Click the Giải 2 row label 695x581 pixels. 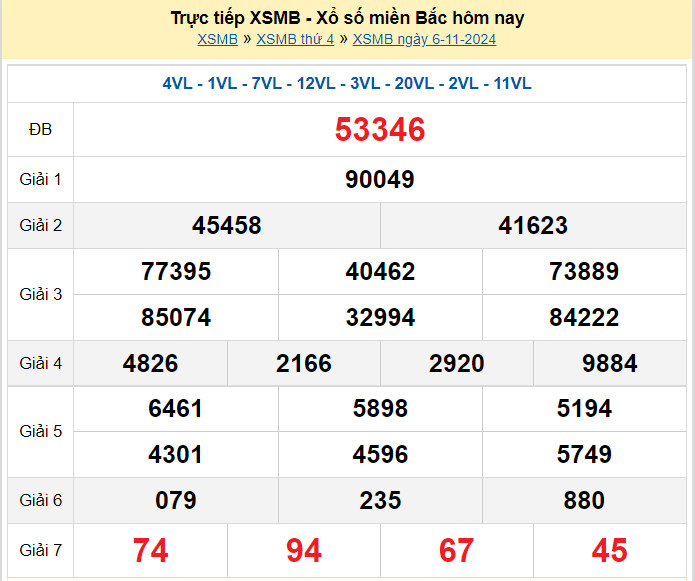coord(40,225)
